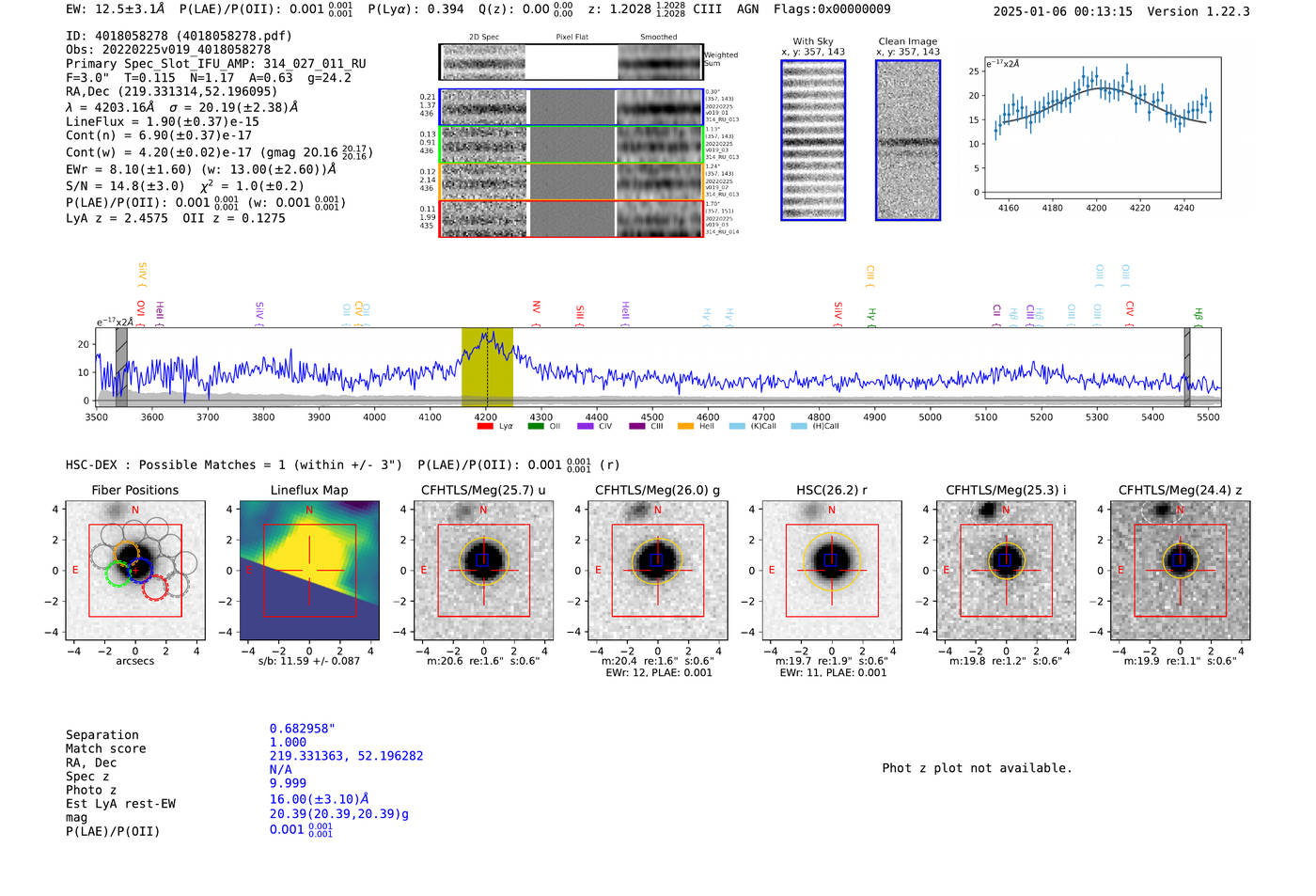The image size is (1316, 896).
Task: Click the red SiII line marker
Action: tap(580, 315)
